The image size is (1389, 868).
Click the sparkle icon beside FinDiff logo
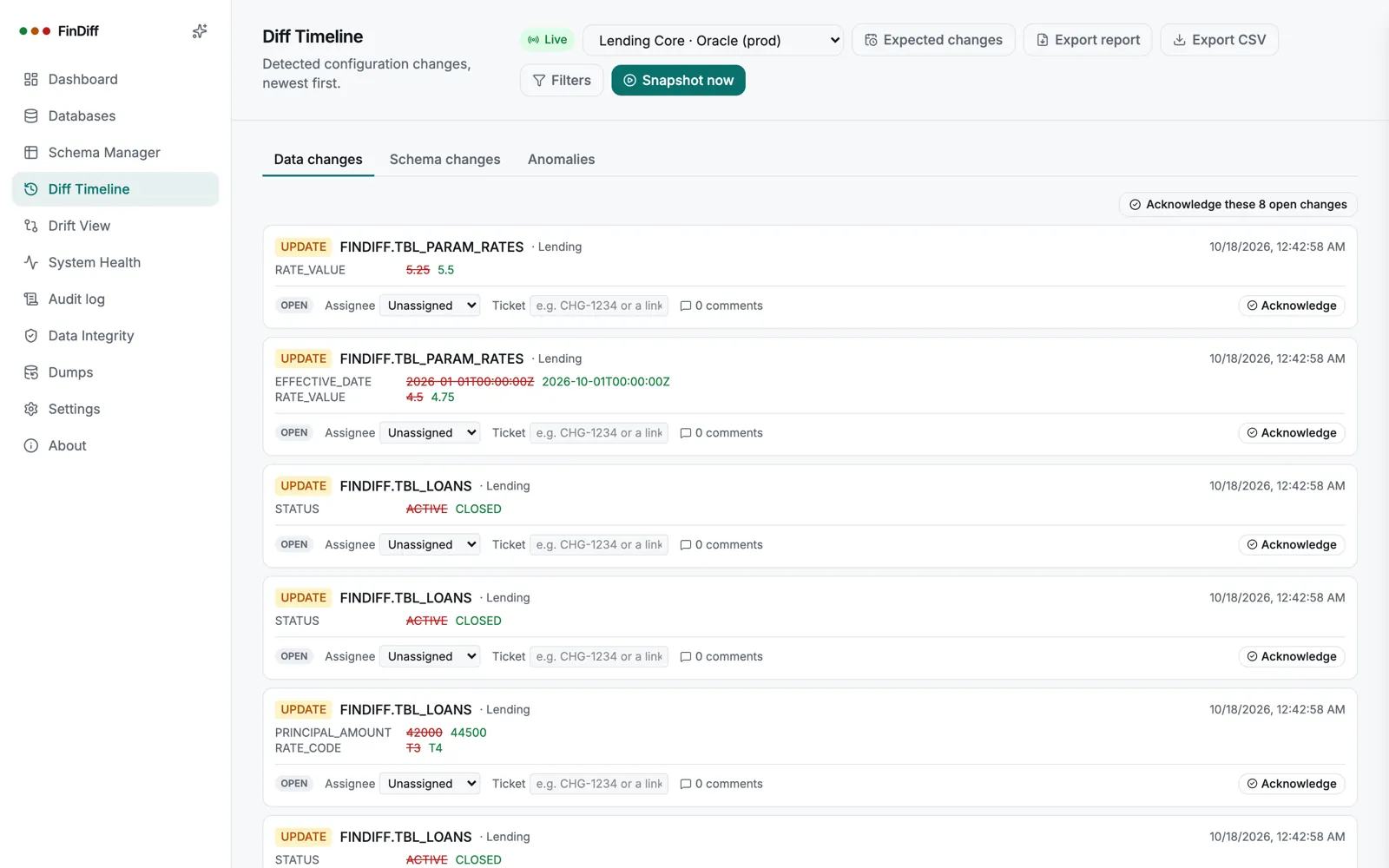pyautogui.click(x=200, y=31)
